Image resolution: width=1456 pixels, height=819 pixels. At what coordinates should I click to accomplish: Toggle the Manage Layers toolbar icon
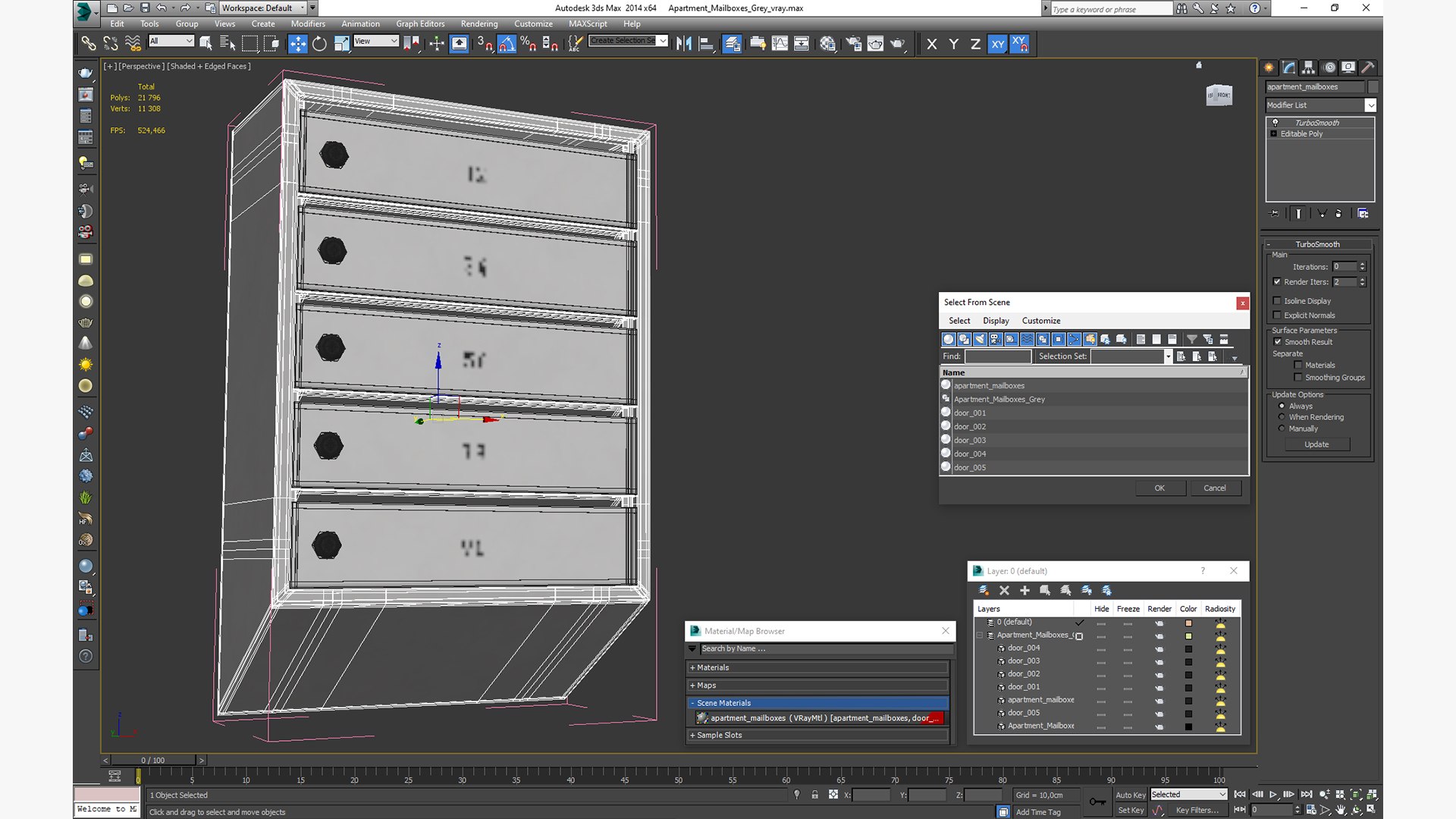coord(732,44)
